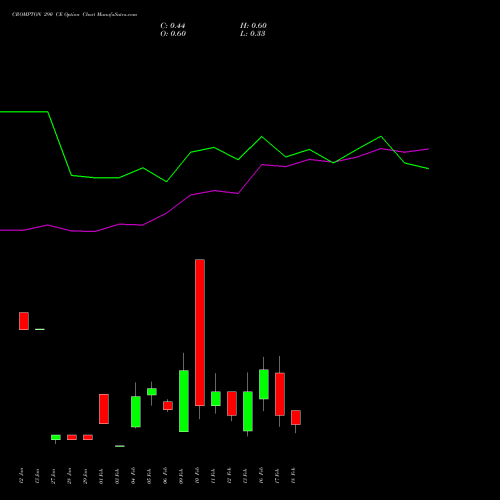Click the green candle for 13 Feb
This screenshot has width=500, height=500.
click(248, 411)
